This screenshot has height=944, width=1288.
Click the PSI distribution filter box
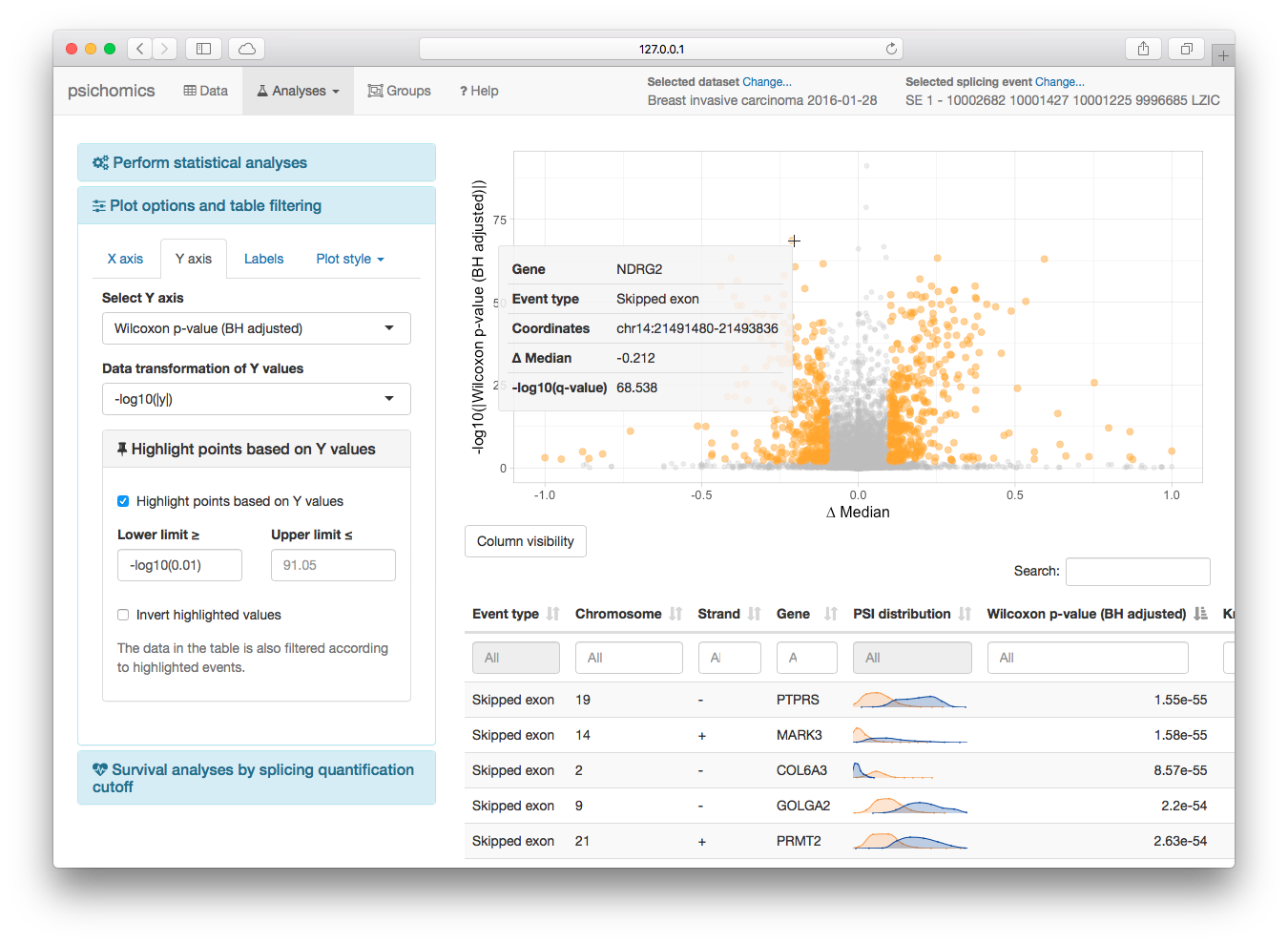pos(912,658)
